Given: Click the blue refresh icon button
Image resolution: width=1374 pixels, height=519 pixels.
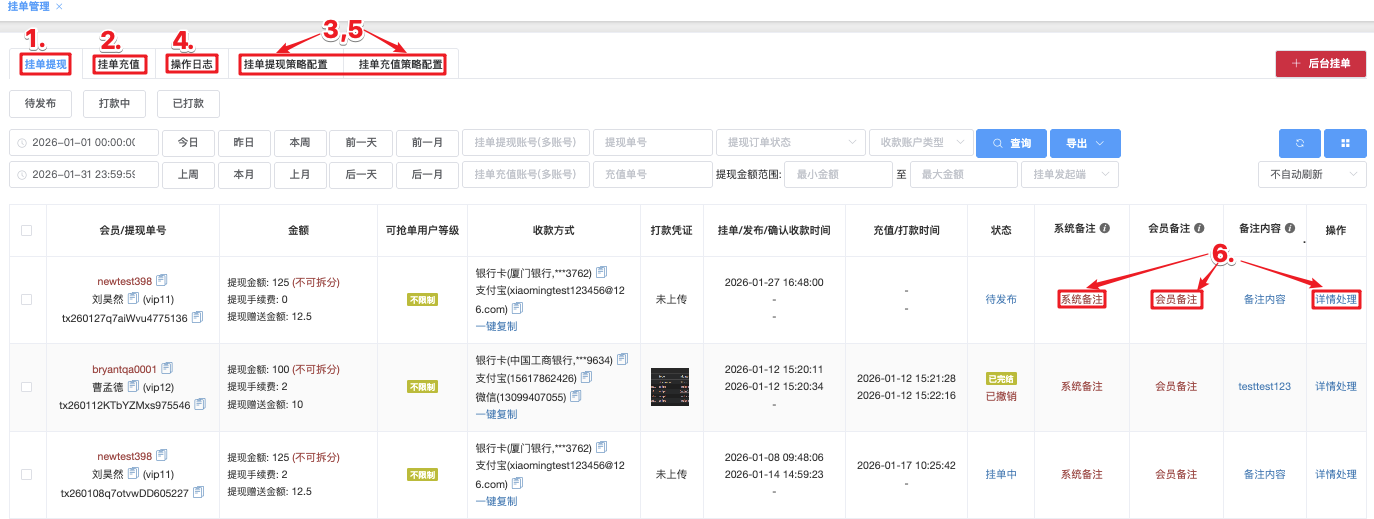Looking at the screenshot, I should [1300, 143].
